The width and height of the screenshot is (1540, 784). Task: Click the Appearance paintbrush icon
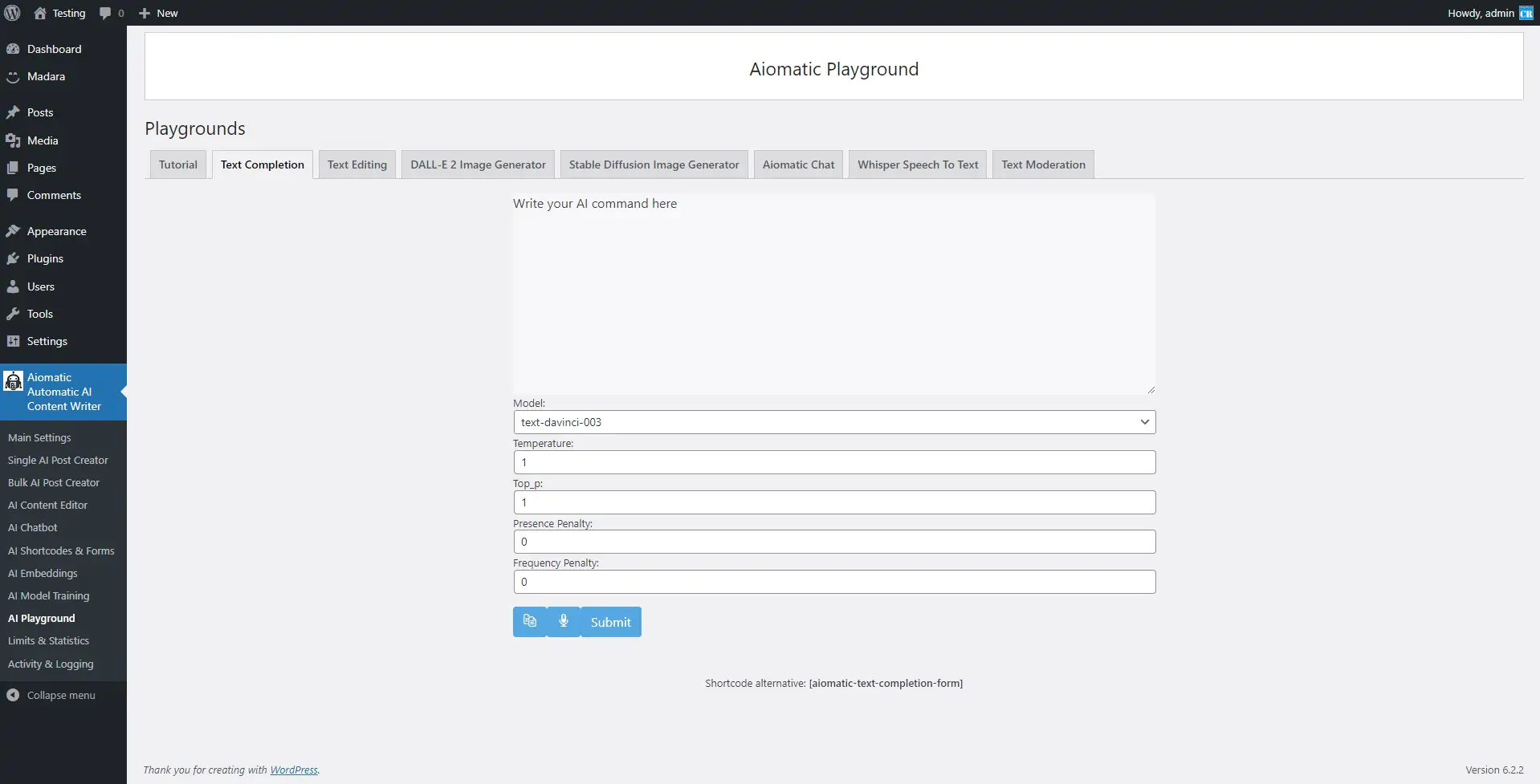click(13, 231)
